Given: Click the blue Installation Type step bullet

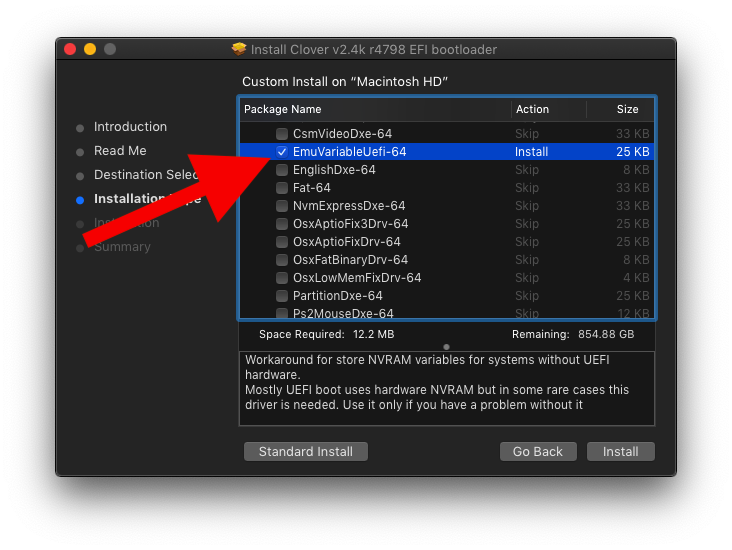Looking at the screenshot, I should click(x=80, y=200).
